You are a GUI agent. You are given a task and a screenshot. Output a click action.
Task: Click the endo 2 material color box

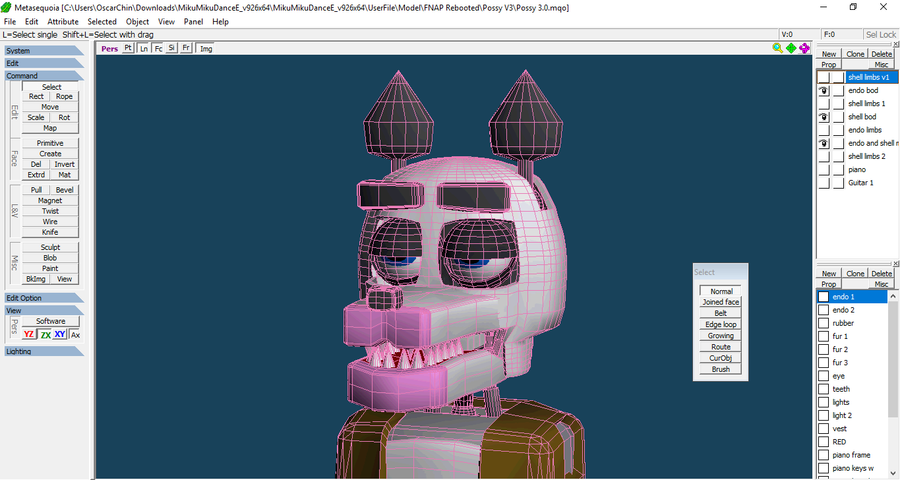[824, 310]
